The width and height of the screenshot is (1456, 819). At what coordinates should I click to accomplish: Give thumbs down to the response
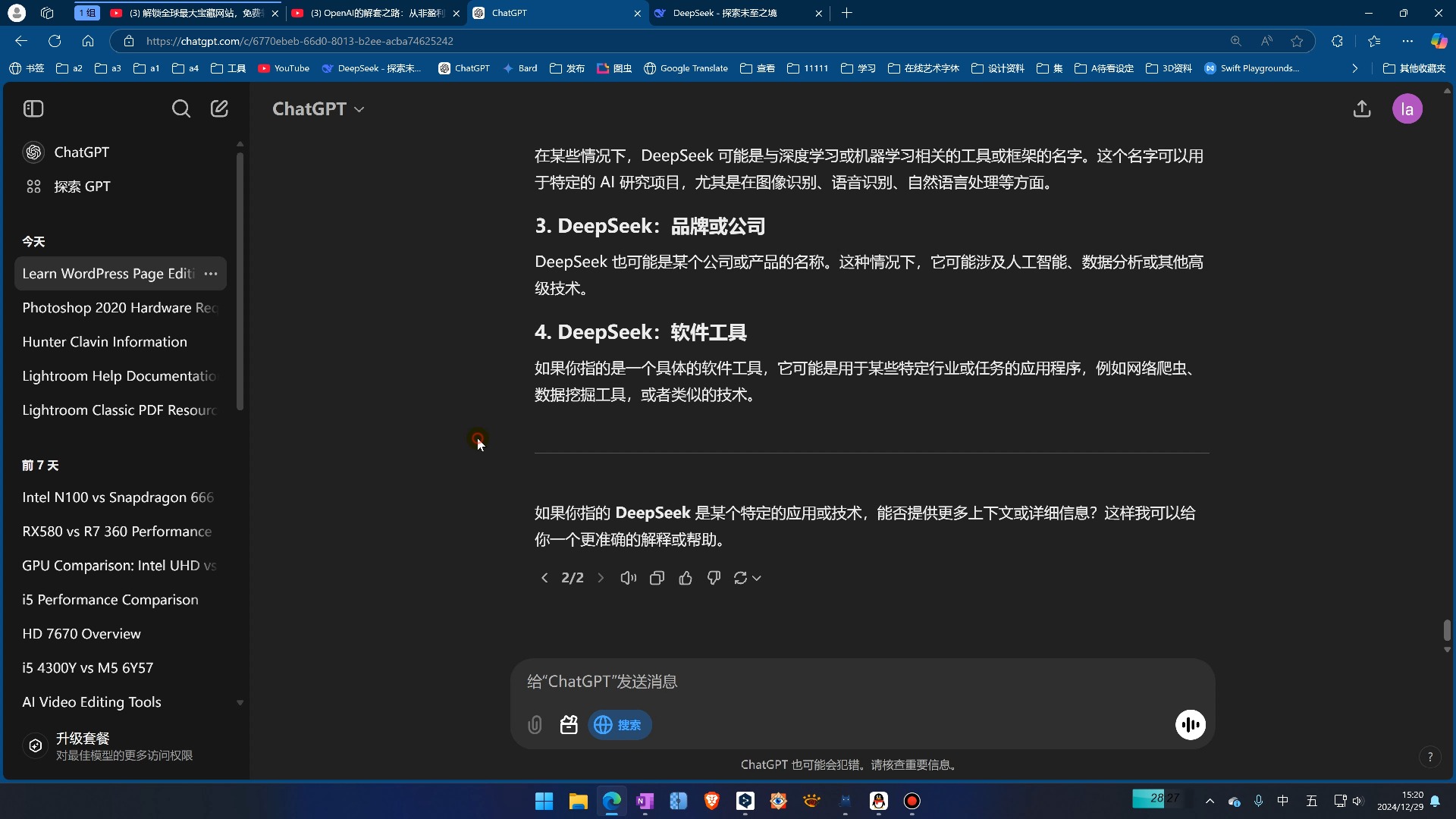[714, 578]
